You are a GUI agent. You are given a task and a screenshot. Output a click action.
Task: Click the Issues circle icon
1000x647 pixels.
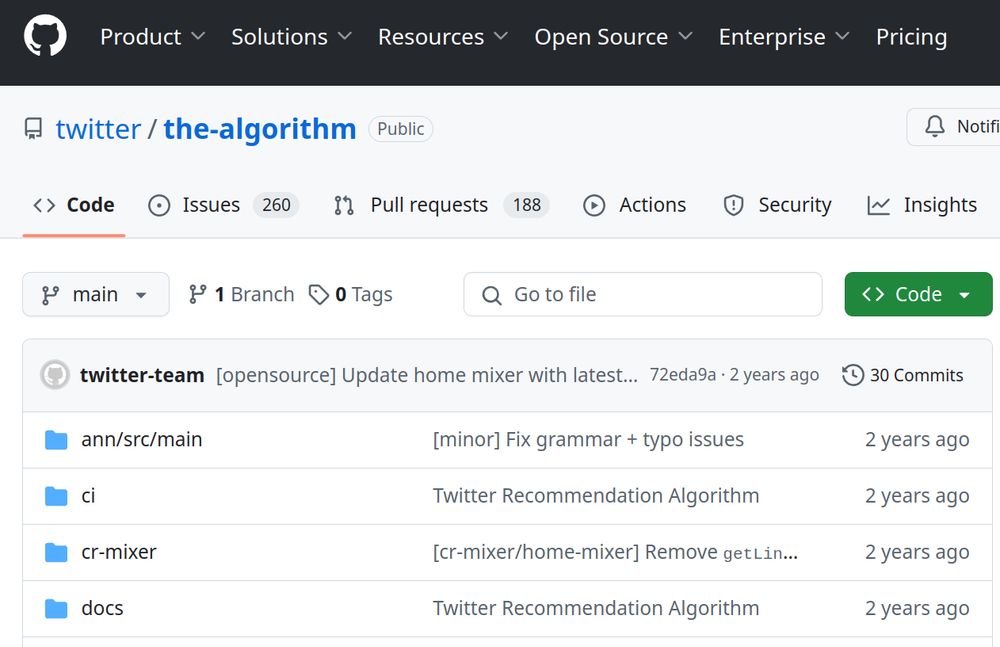(x=159, y=205)
